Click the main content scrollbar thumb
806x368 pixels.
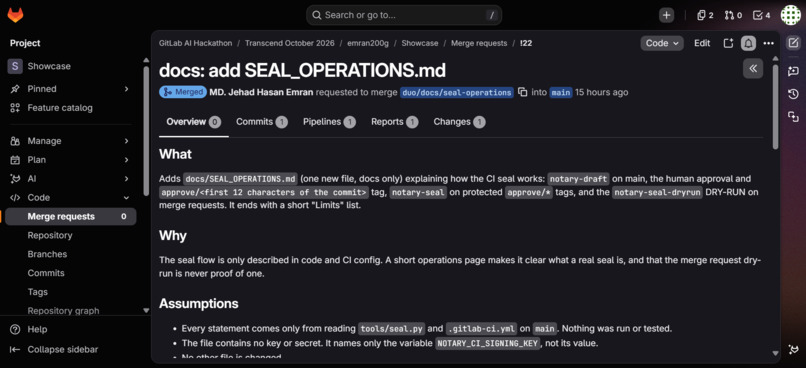tap(776, 107)
